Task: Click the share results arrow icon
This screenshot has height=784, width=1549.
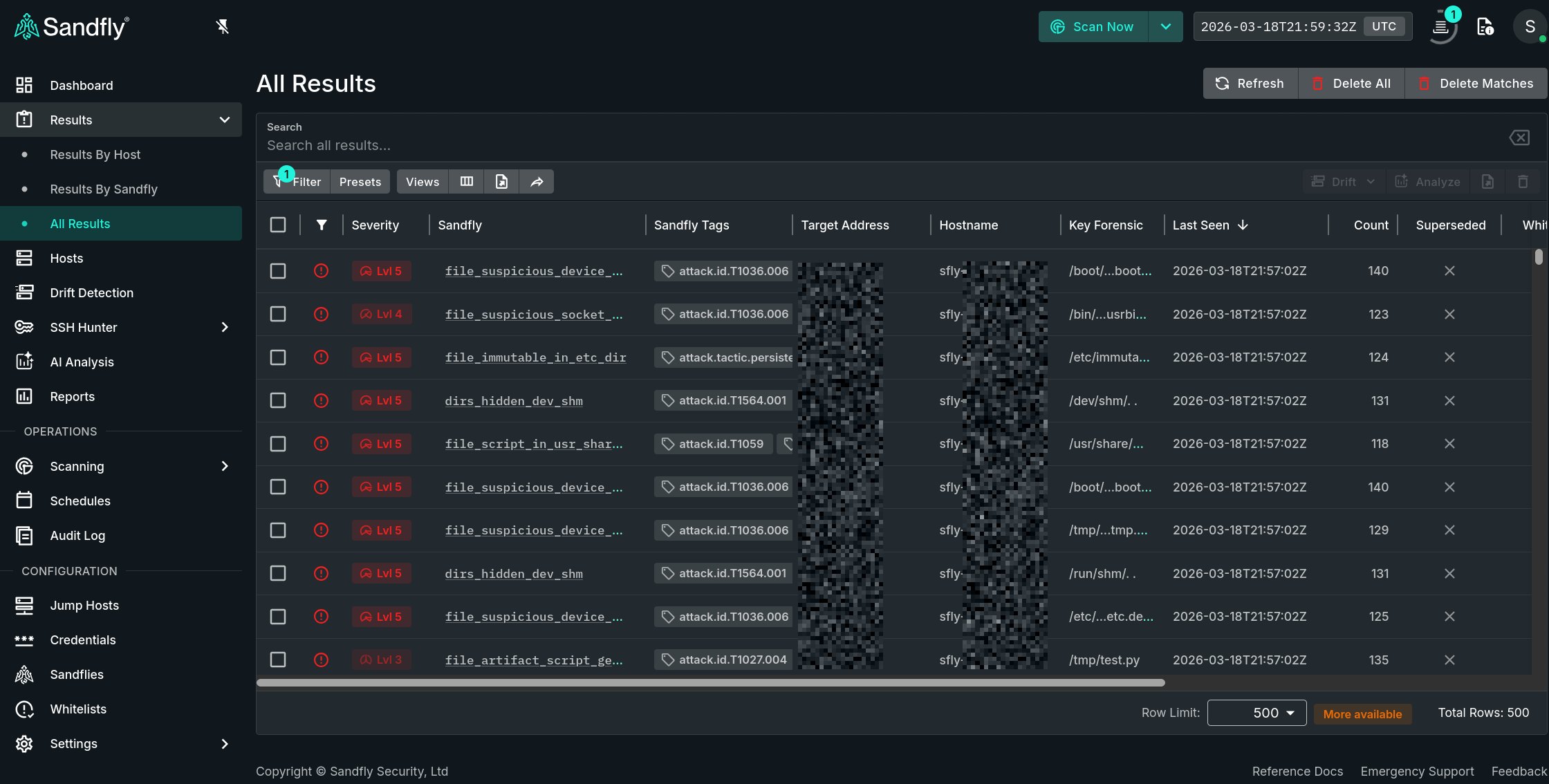Action: pos(537,181)
